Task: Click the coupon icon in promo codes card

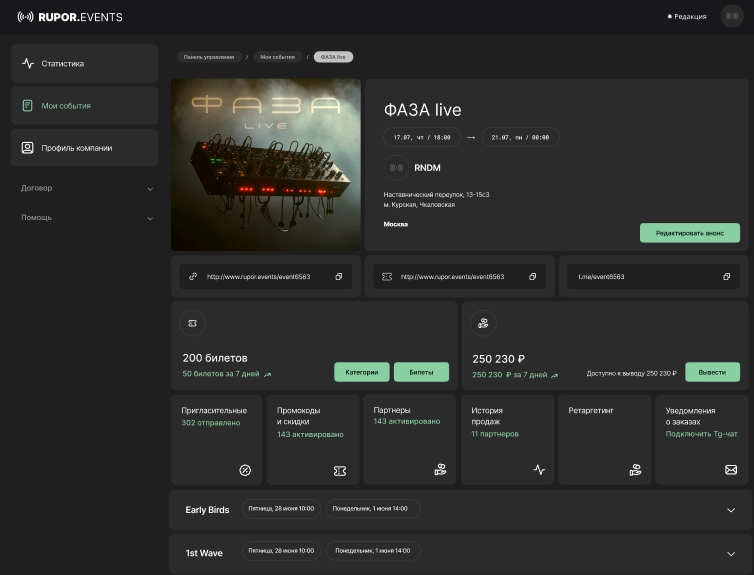Action: pos(340,470)
